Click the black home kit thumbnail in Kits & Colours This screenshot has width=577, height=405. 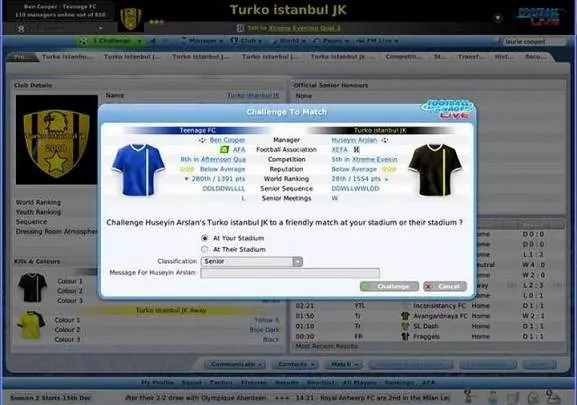click(32, 287)
